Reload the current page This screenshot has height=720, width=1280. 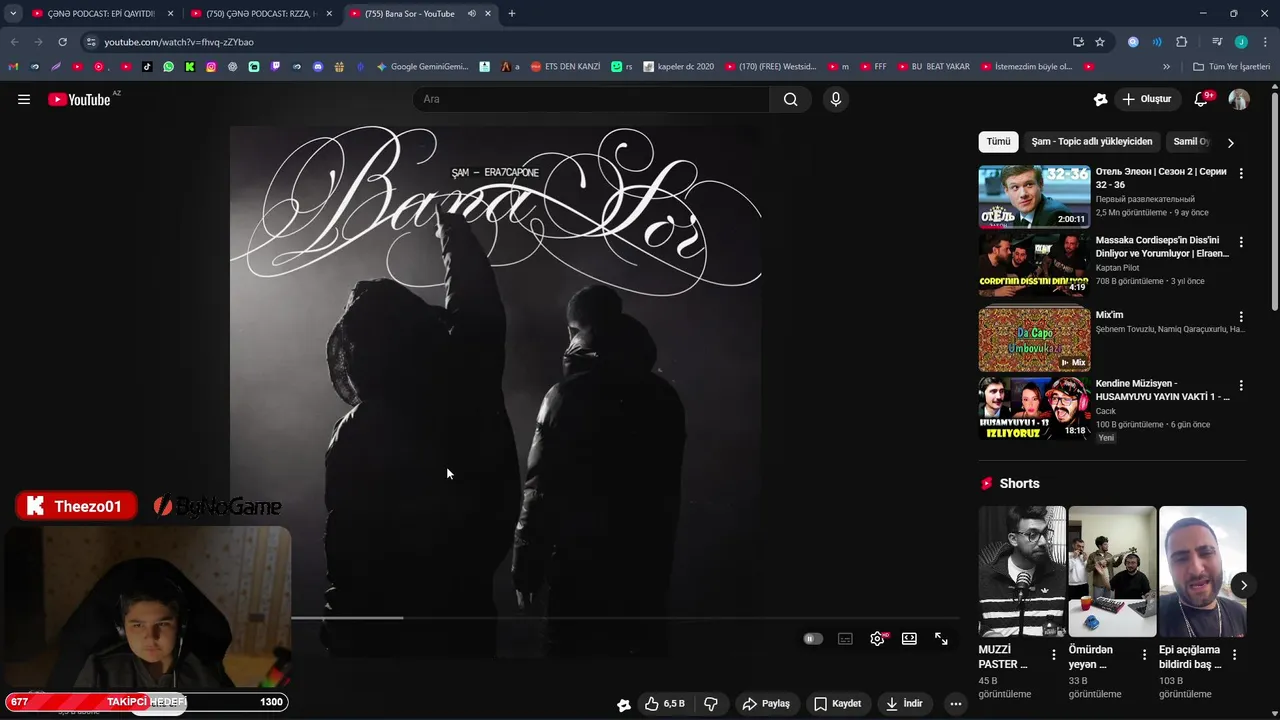62,42
